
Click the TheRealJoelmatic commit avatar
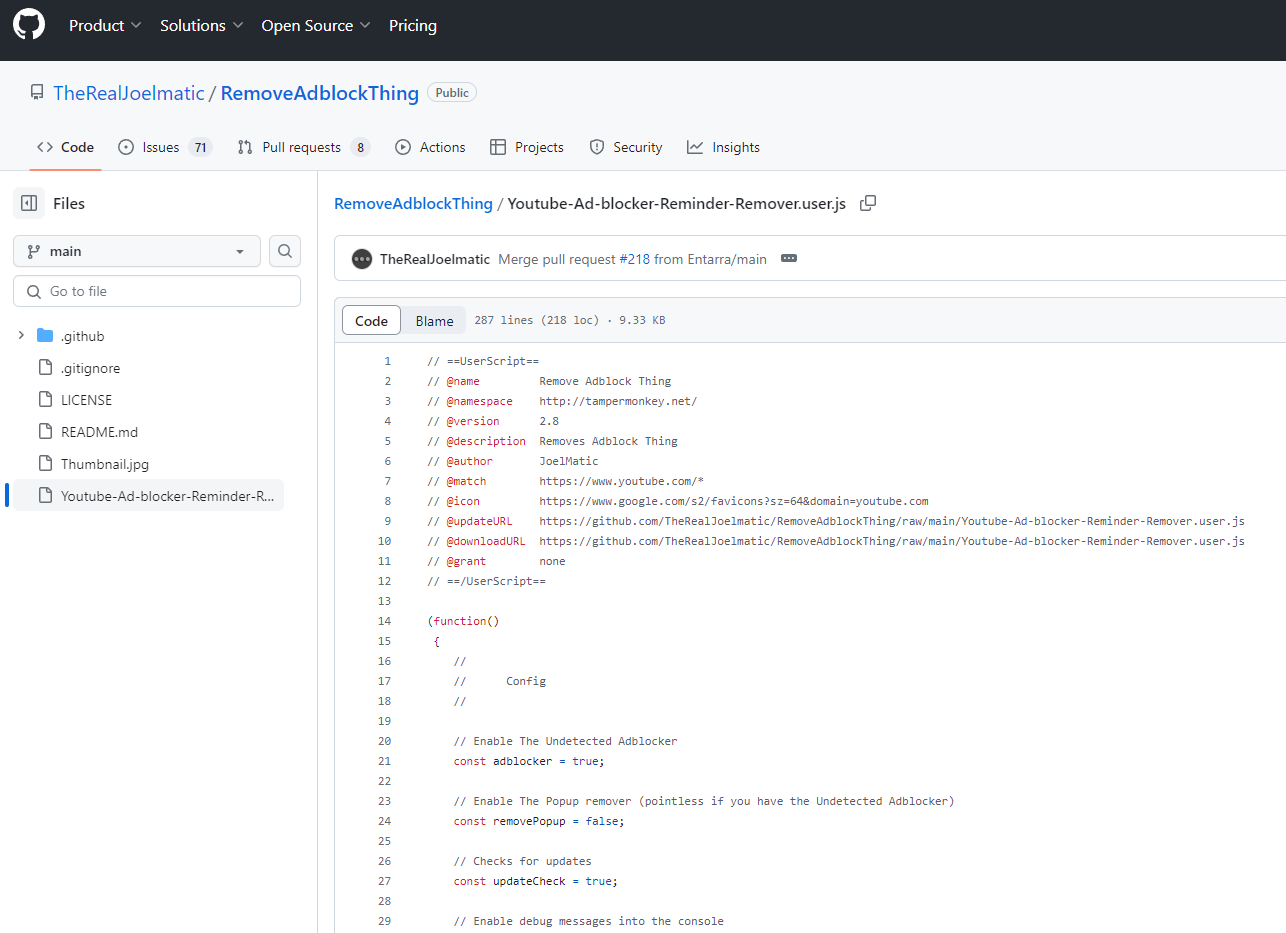[x=362, y=259]
